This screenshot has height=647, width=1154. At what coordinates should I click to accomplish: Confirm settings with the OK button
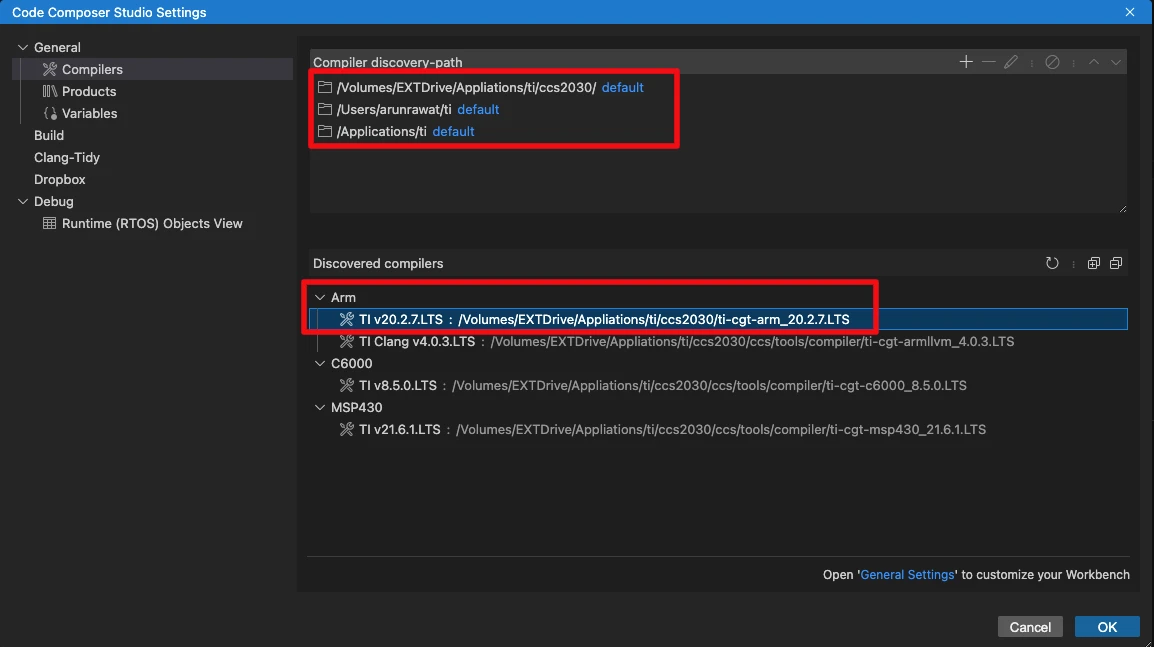pyautogui.click(x=1107, y=627)
